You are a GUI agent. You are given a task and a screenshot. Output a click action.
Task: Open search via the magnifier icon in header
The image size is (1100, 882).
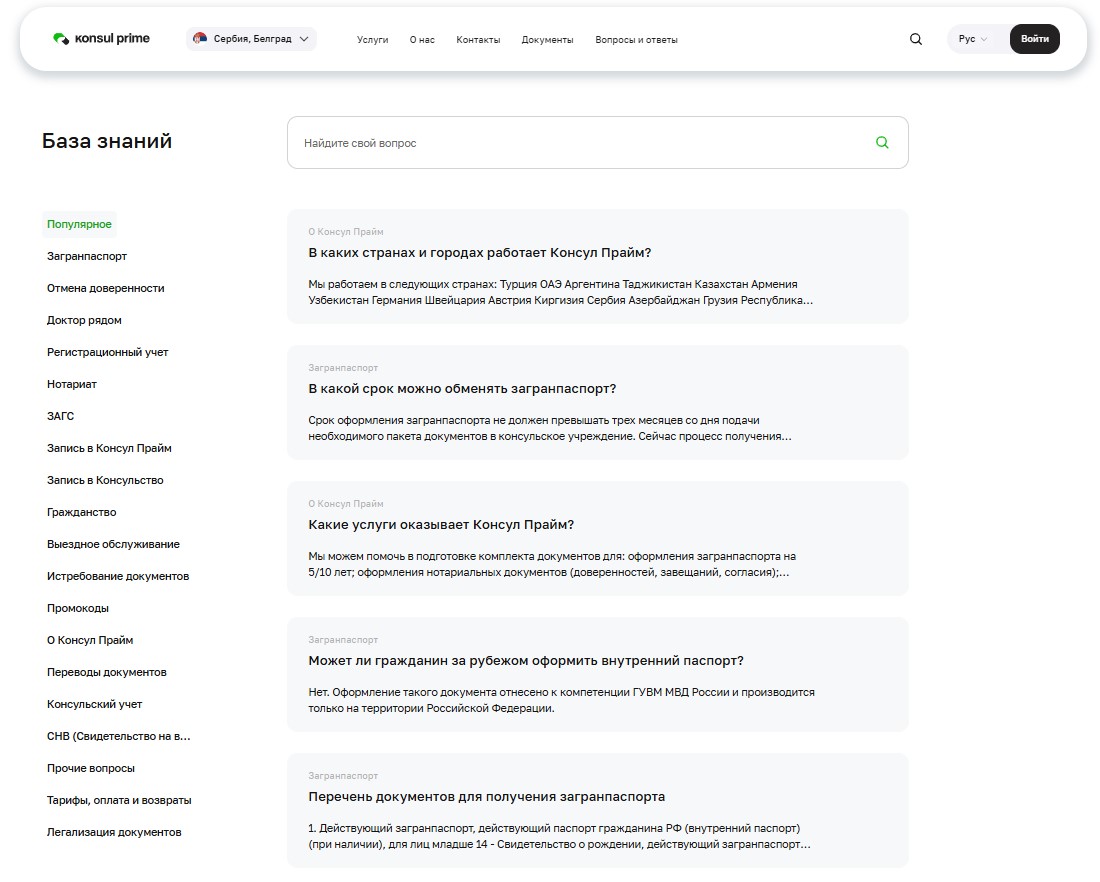click(915, 39)
